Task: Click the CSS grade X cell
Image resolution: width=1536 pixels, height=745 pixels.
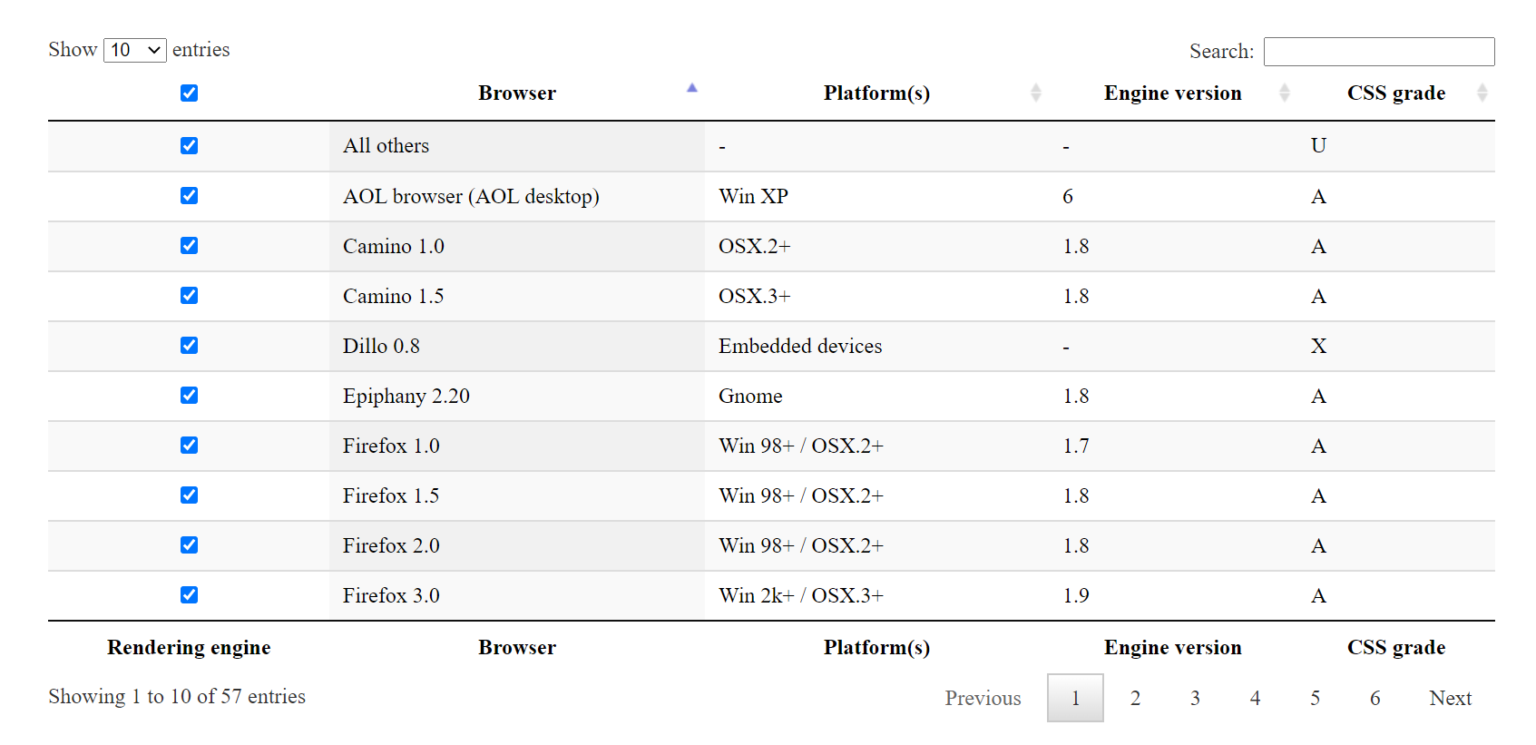Action: coord(1396,346)
